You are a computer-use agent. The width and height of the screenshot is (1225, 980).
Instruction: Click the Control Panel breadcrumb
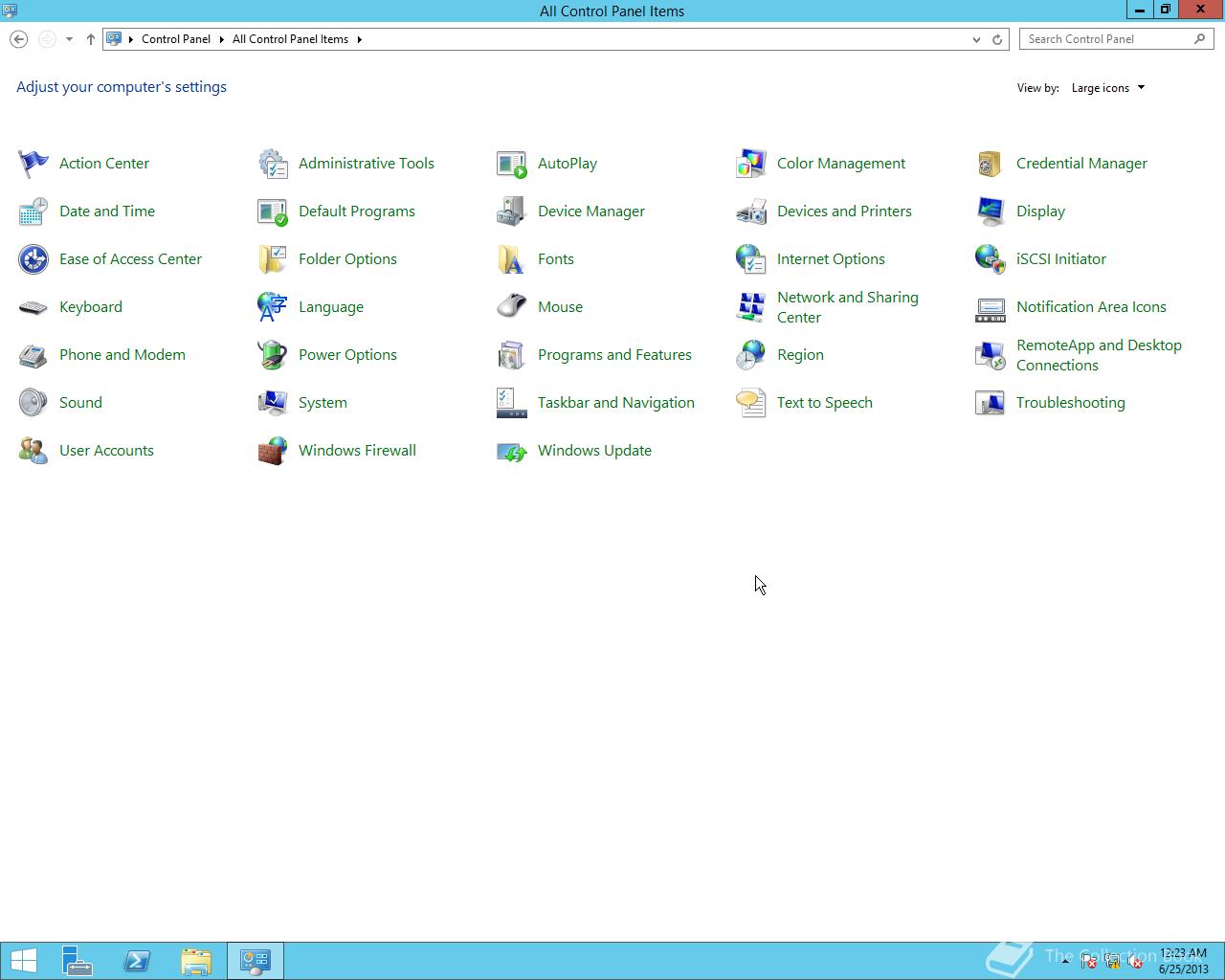(x=176, y=39)
